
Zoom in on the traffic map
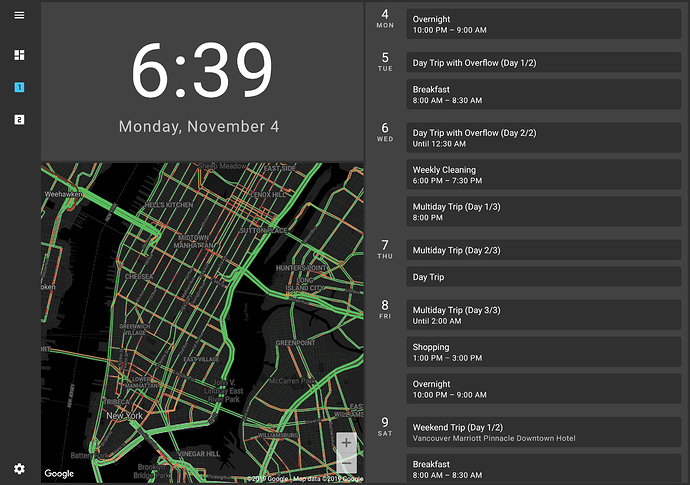pos(346,443)
